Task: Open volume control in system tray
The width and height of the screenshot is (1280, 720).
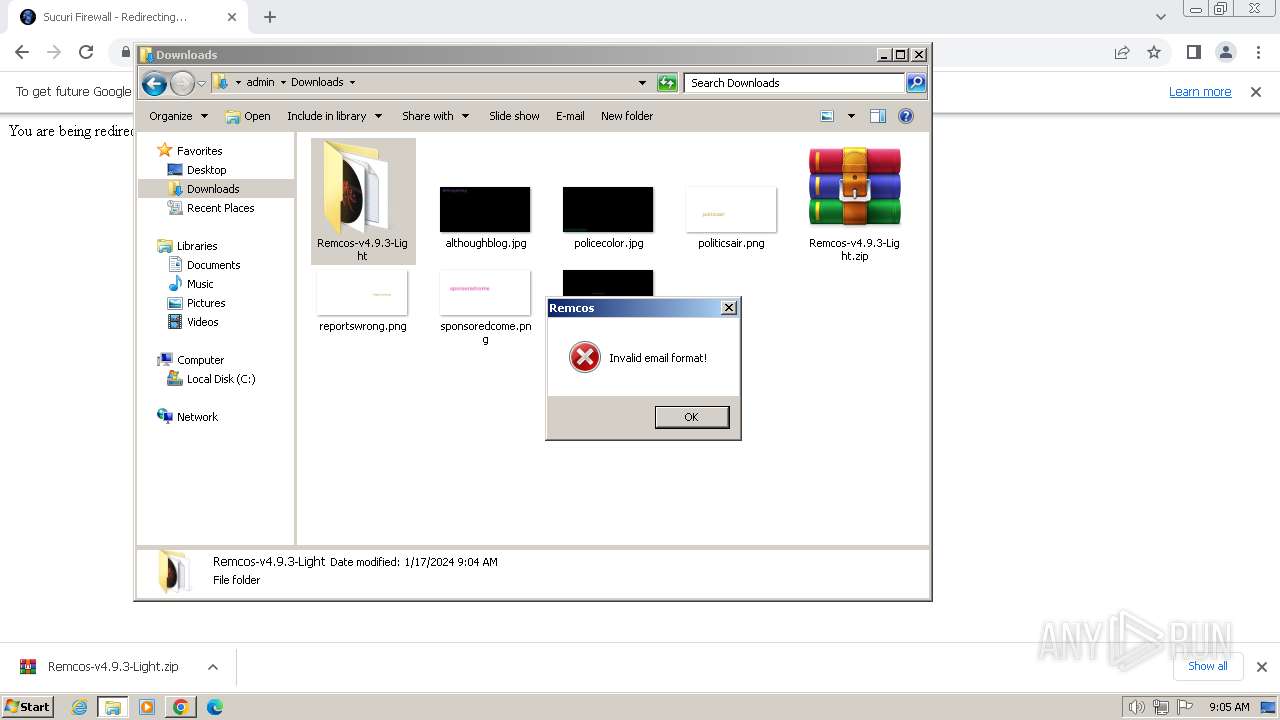Action: (1137, 707)
